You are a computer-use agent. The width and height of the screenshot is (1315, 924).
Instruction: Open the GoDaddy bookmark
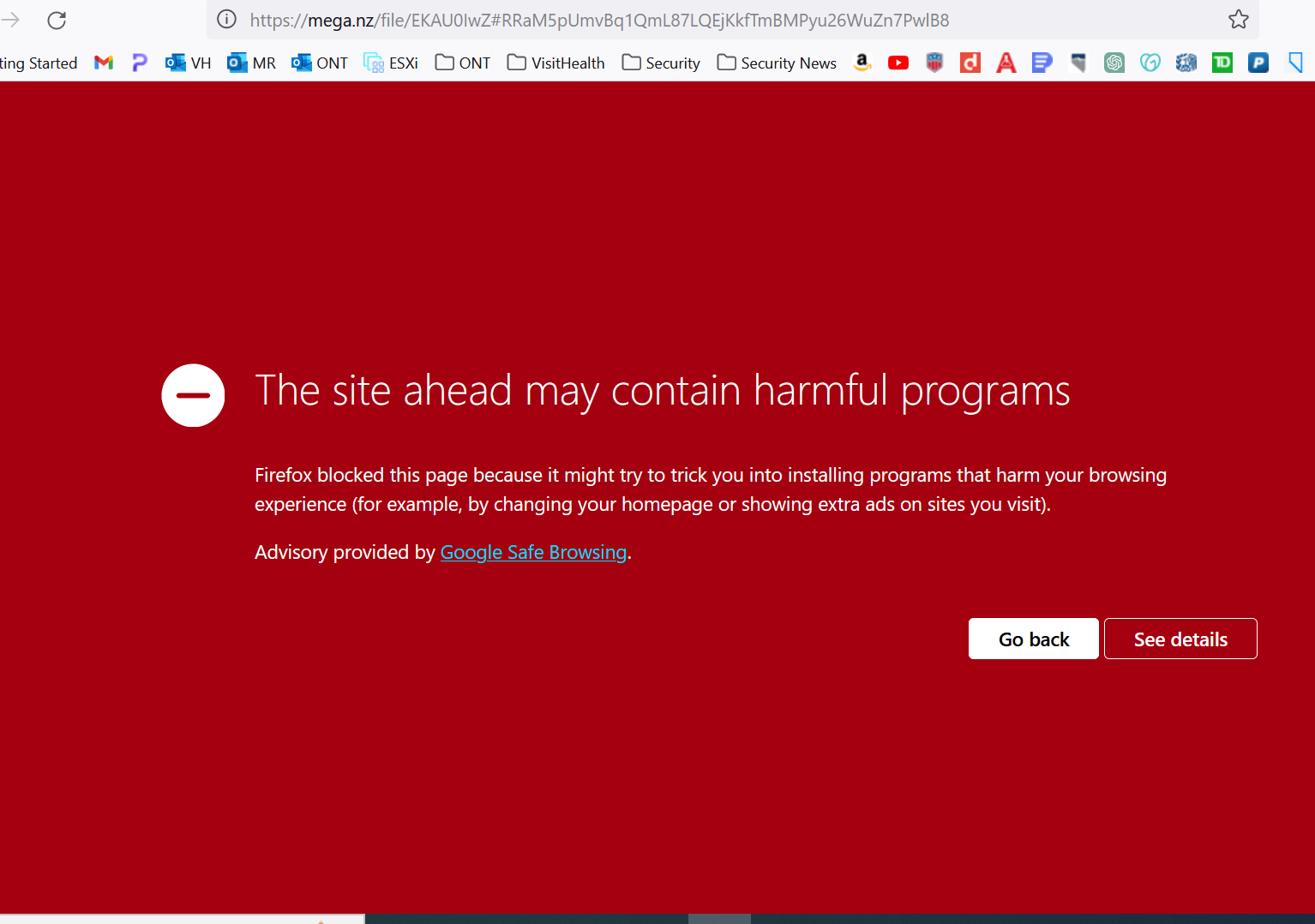click(x=1150, y=63)
